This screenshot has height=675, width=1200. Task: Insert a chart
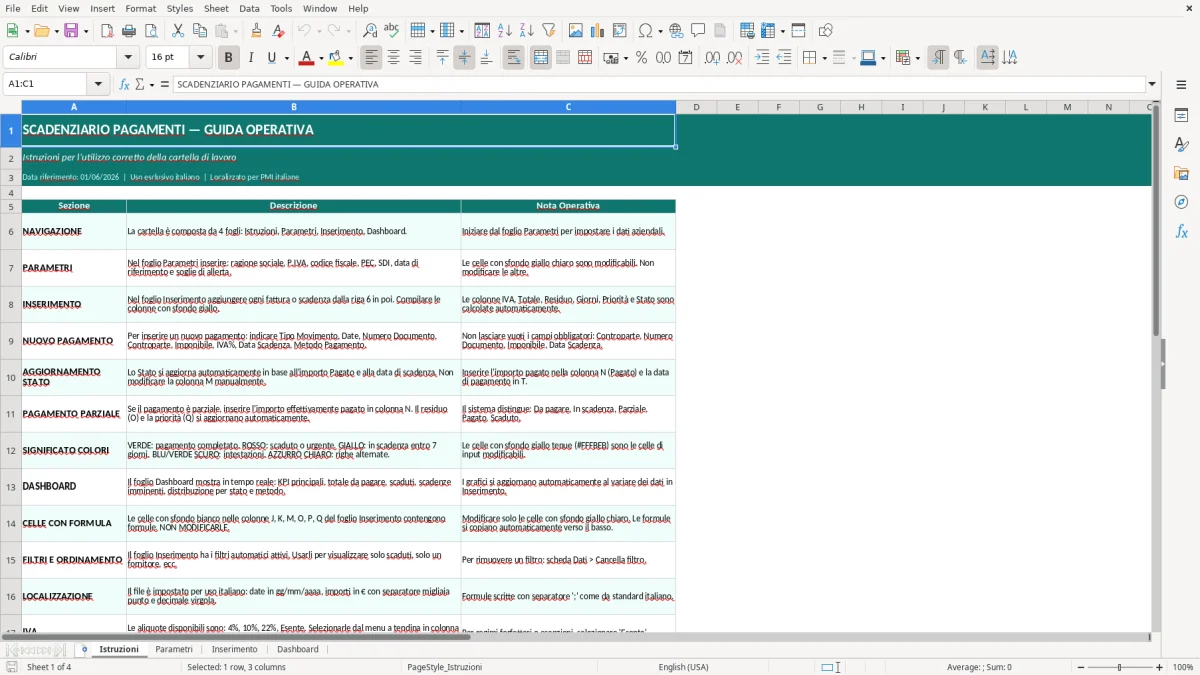(x=598, y=31)
